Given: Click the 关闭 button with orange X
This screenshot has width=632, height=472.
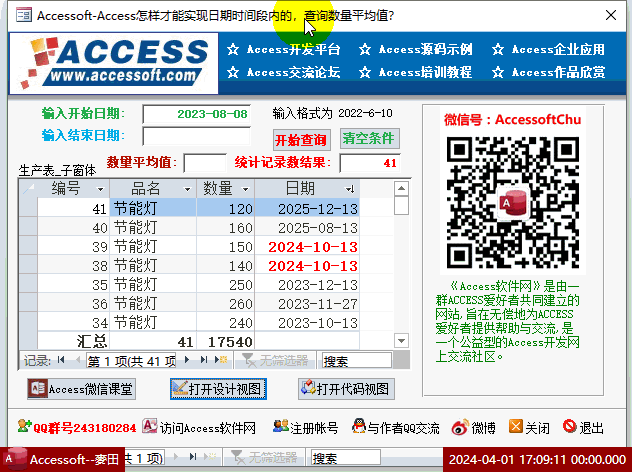Looking at the screenshot, I should coord(529,427).
